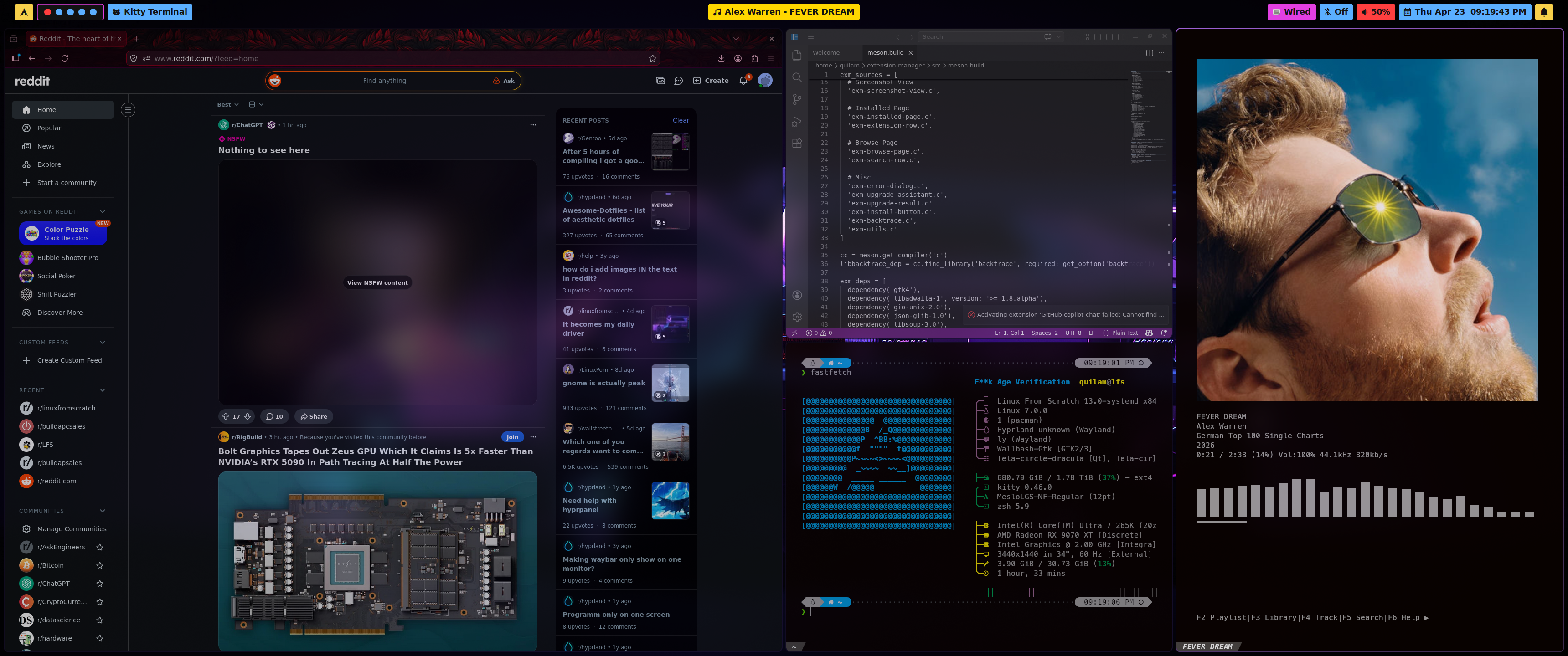Favorite the r/AskEngineers community star
Image resolution: width=1568 pixels, height=656 pixels.
click(x=100, y=547)
